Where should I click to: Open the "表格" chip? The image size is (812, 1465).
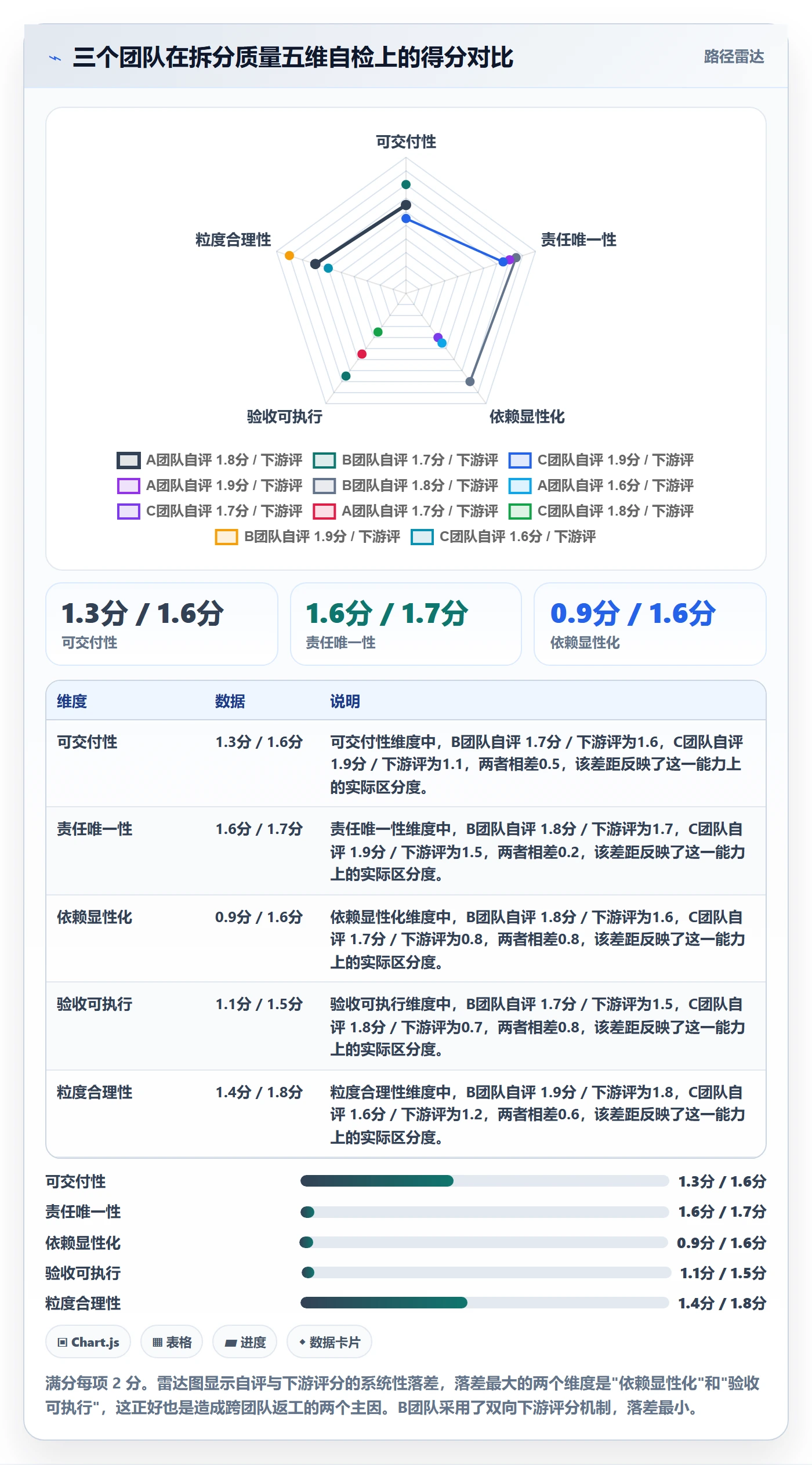click(x=172, y=1342)
